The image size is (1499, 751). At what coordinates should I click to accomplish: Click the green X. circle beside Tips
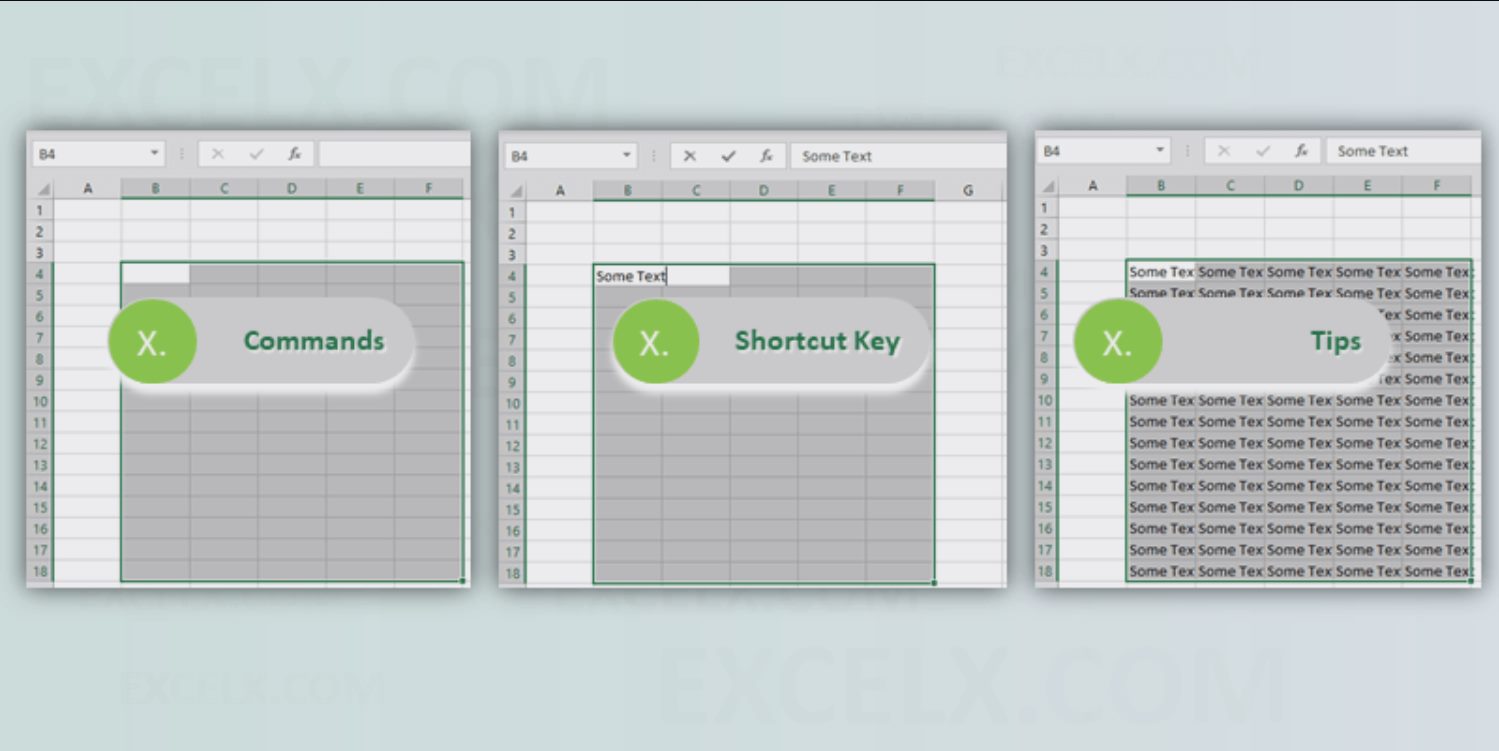coord(1117,342)
